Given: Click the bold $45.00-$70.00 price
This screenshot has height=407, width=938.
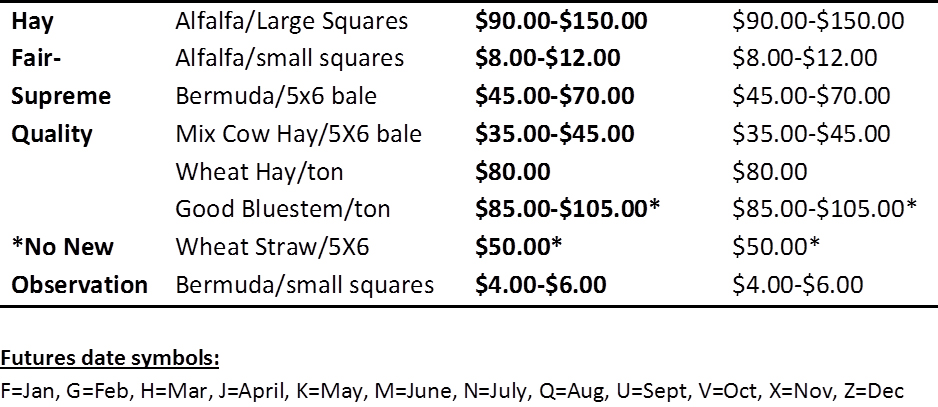Looking at the screenshot, I should coord(555,96).
